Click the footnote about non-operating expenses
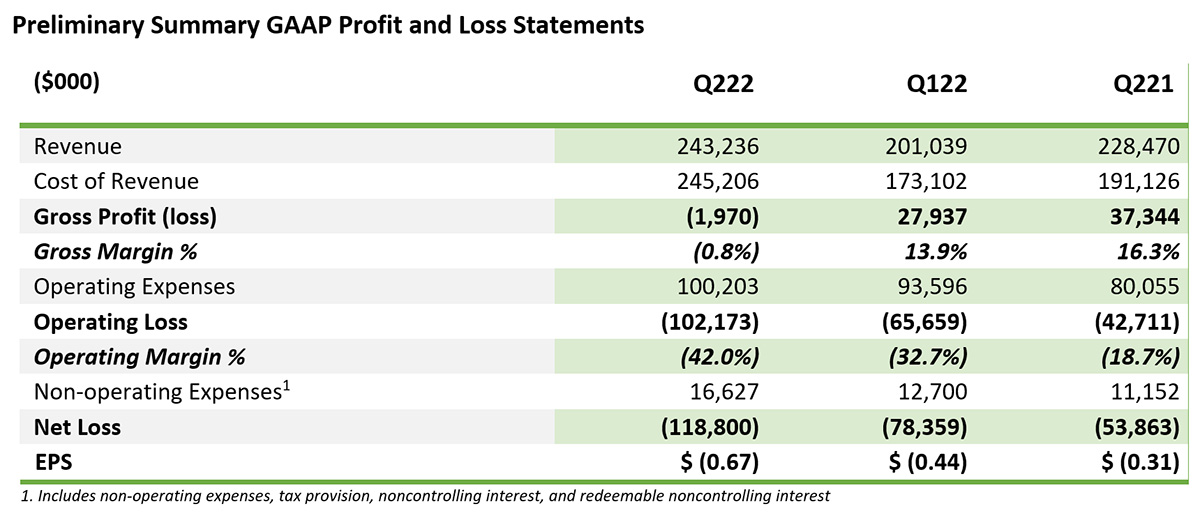The width and height of the screenshot is (1200, 527). [425, 496]
